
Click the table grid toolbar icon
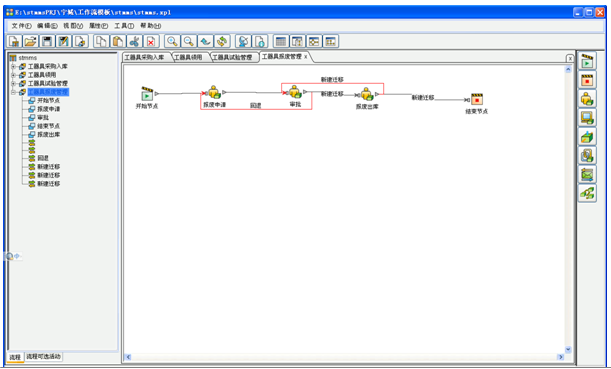coord(281,41)
